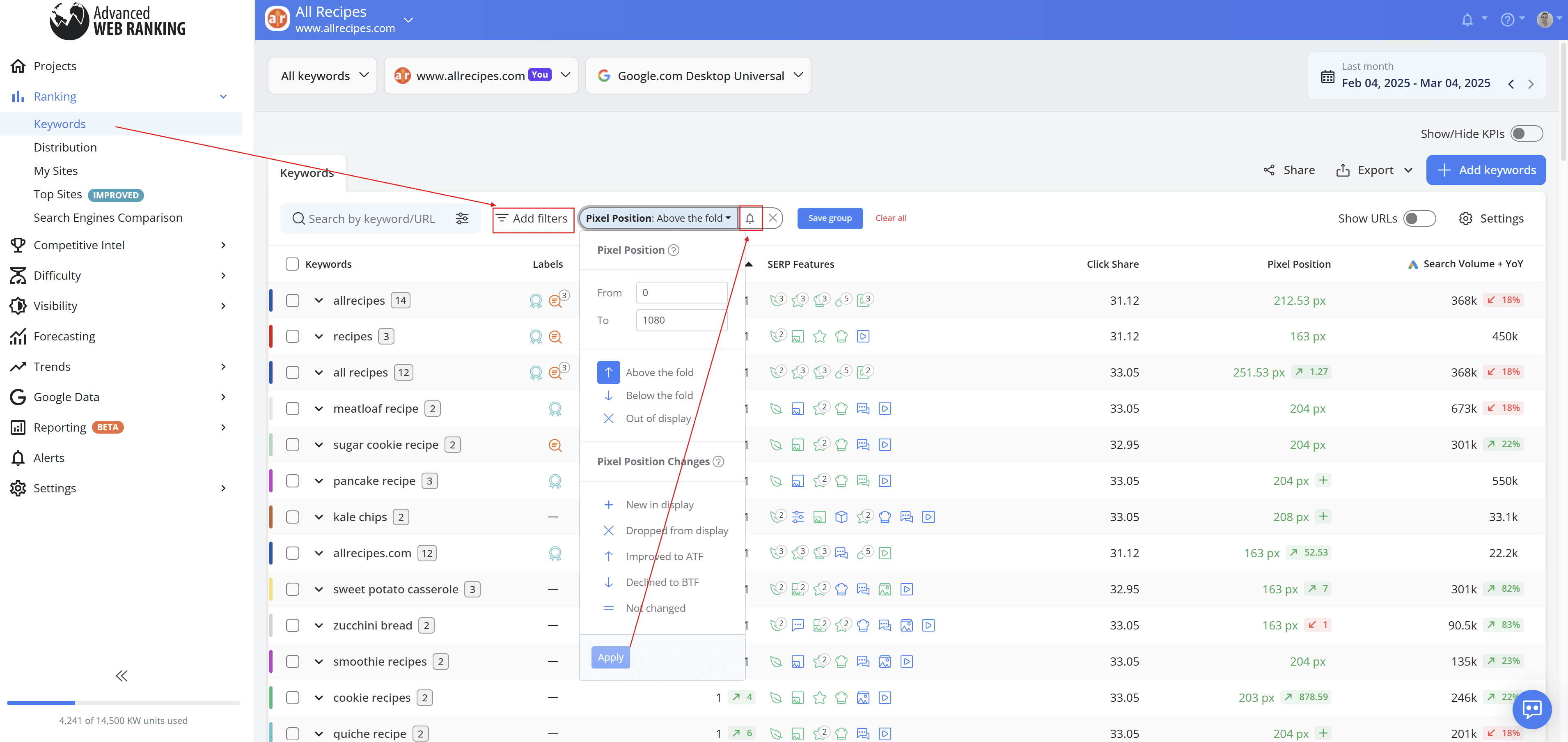Open the user profile avatar menu
Screen dimensions: 1568x742
coord(1545,19)
